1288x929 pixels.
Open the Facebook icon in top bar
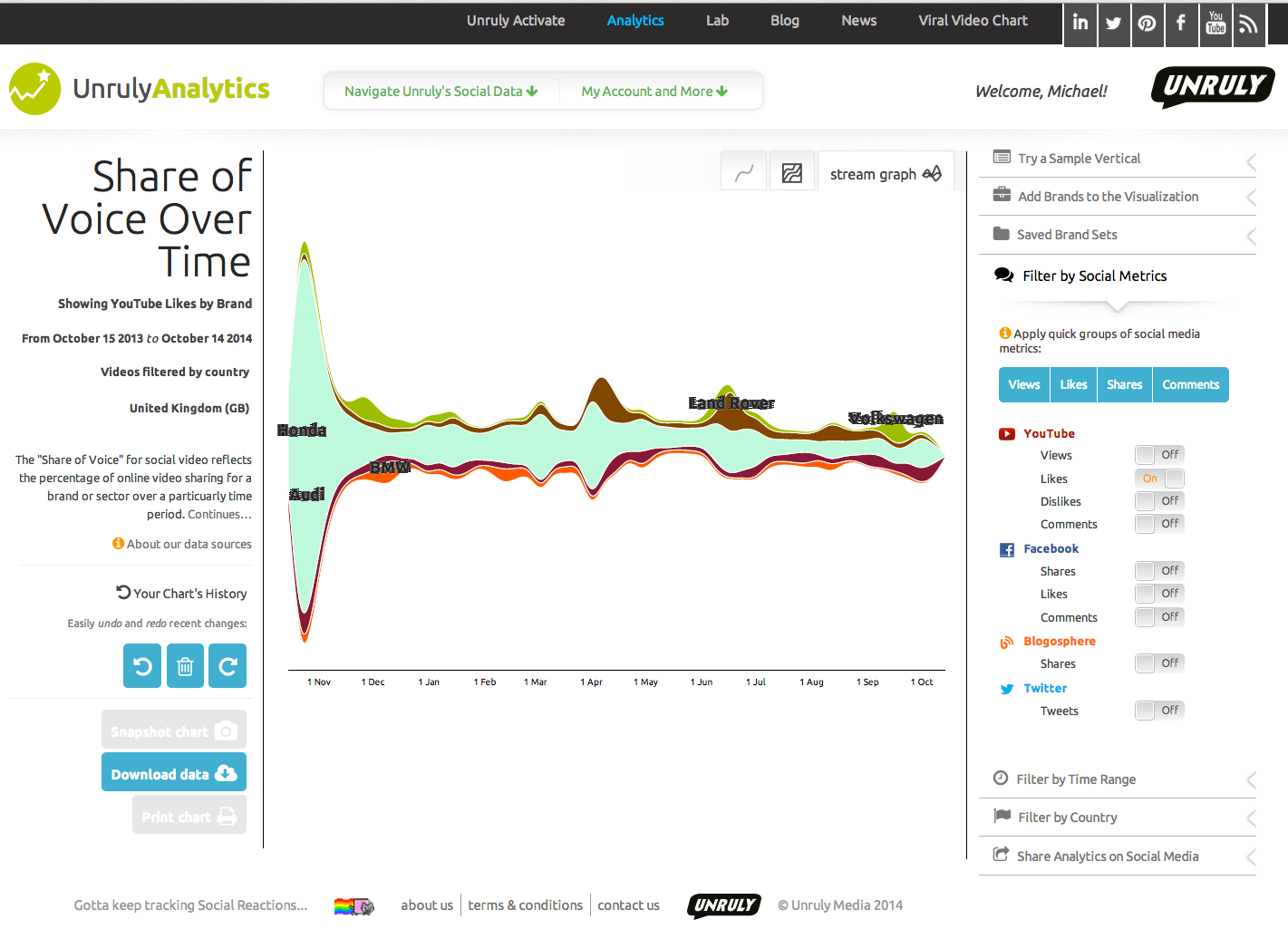tap(1181, 23)
